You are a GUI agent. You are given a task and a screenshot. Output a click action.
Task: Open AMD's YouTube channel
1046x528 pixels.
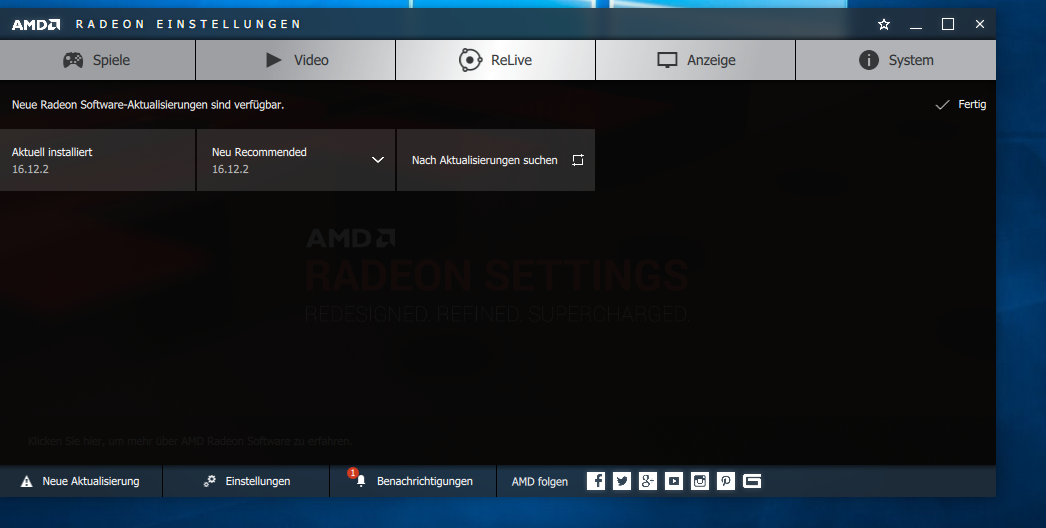[x=674, y=481]
